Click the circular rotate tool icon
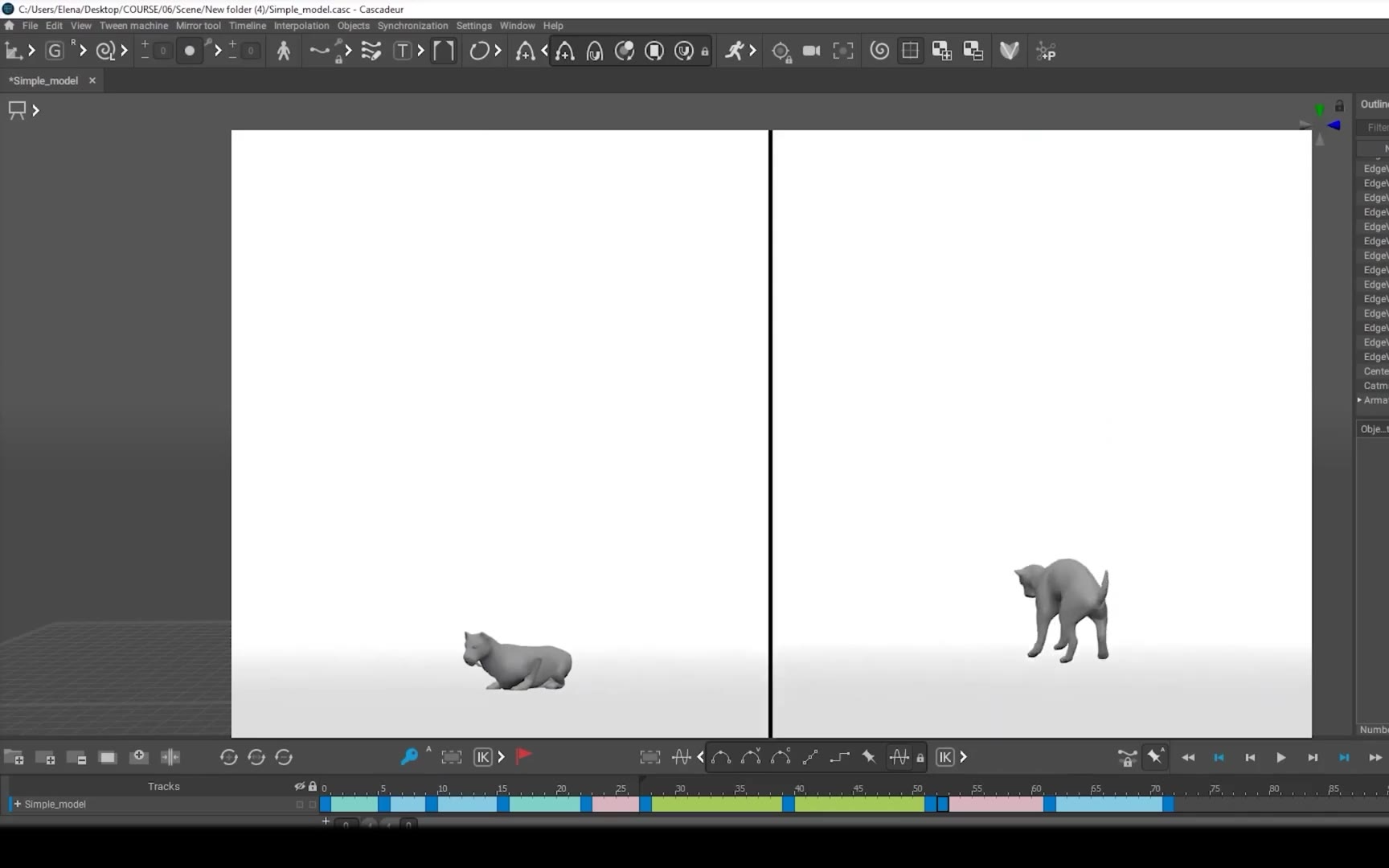This screenshot has width=1389, height=868. click(479, 51)
